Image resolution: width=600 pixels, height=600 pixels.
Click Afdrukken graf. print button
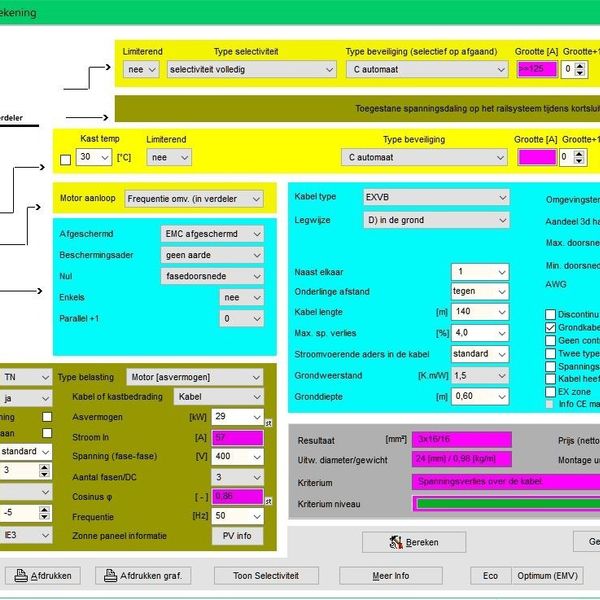142,575
